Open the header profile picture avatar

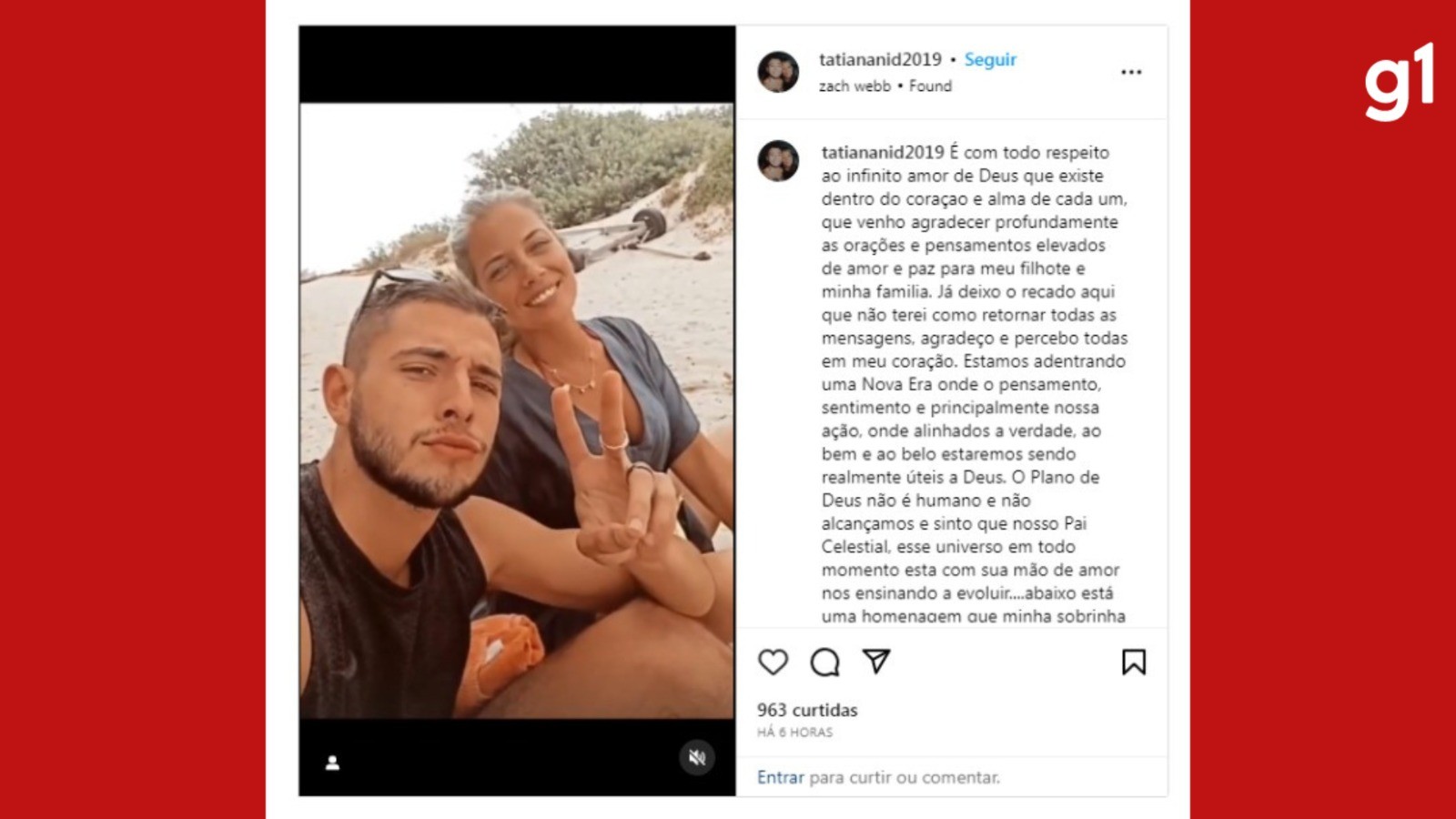click(778, 72)
